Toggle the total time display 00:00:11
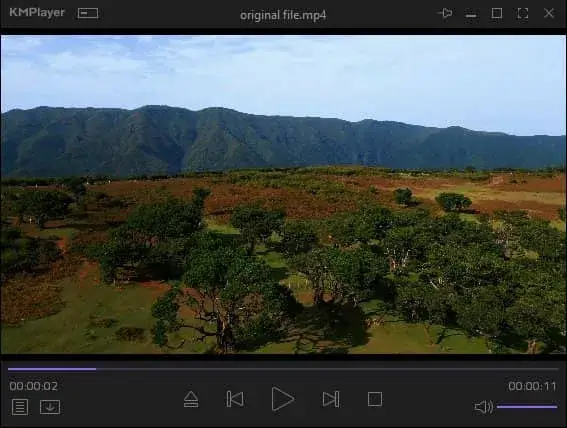The height and width of the screenshot is (428, 567). [x=532, y=386]
